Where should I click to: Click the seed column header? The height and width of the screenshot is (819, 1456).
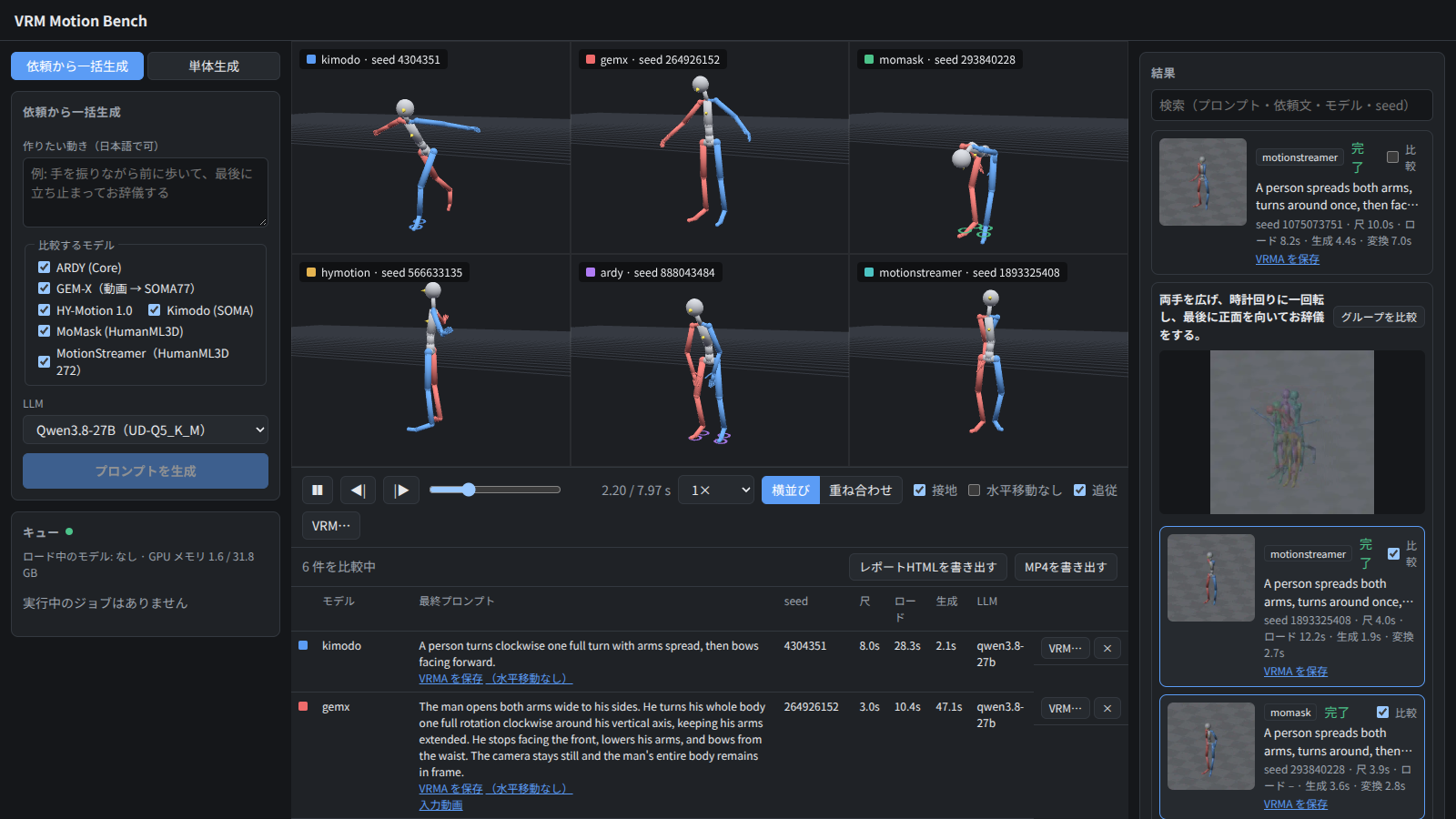pos(796,602)
